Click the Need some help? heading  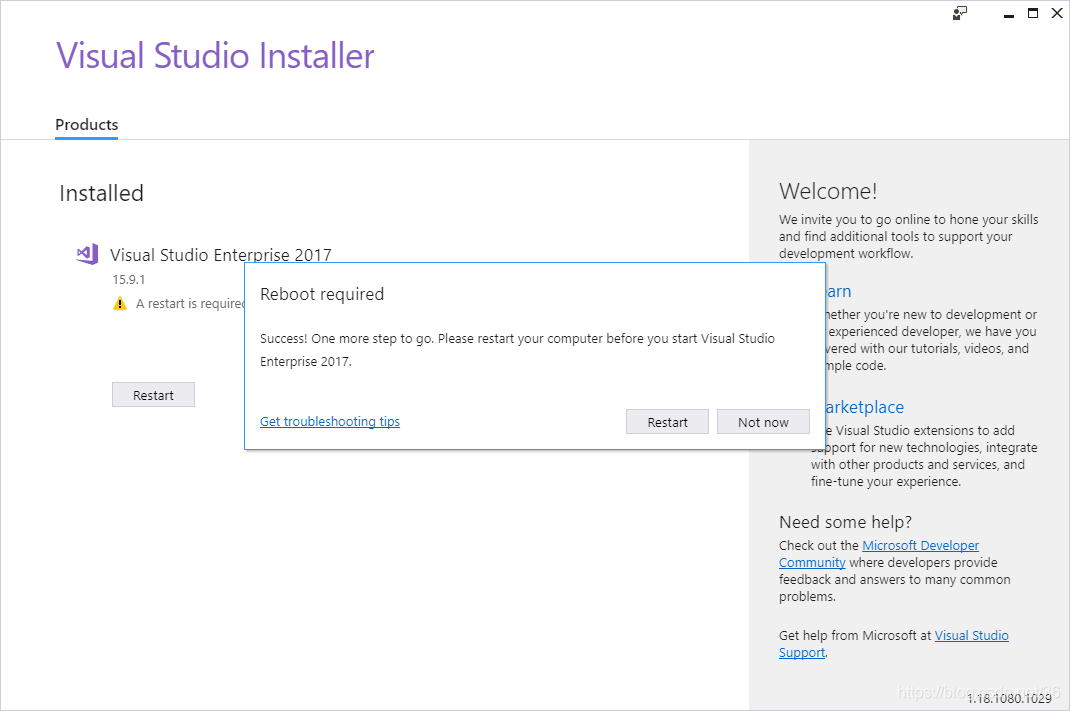[x=845, y=522]
